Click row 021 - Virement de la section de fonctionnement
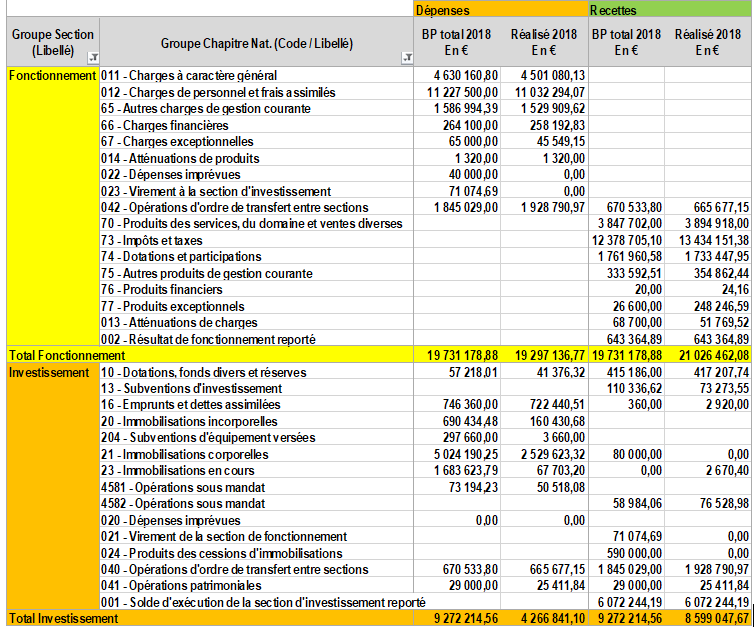Image resolution: width=755 pixels, height=631 pixels. tap(224, 536)
